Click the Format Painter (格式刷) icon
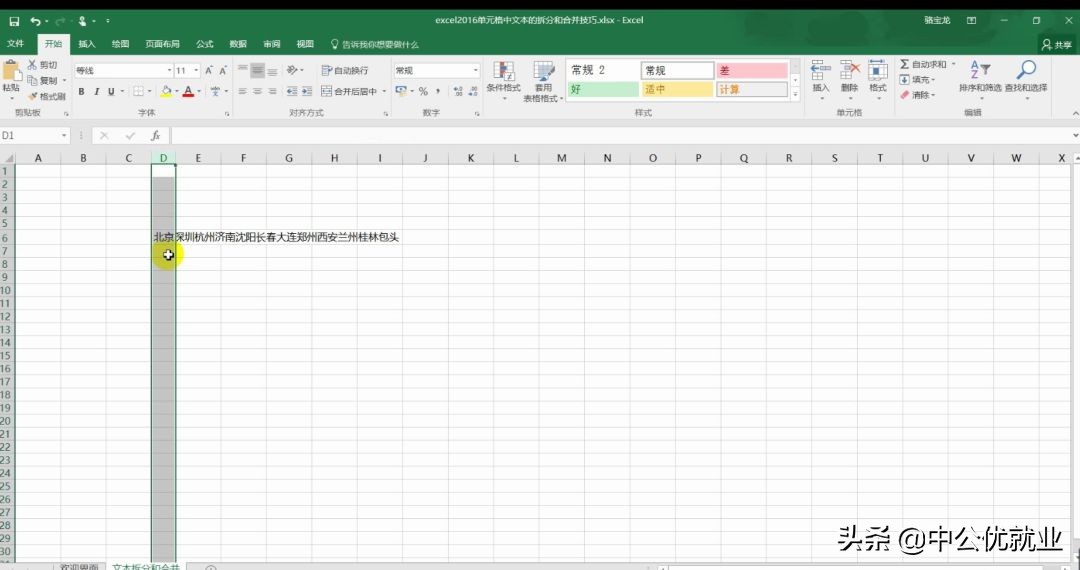 (x=46, y=97)
